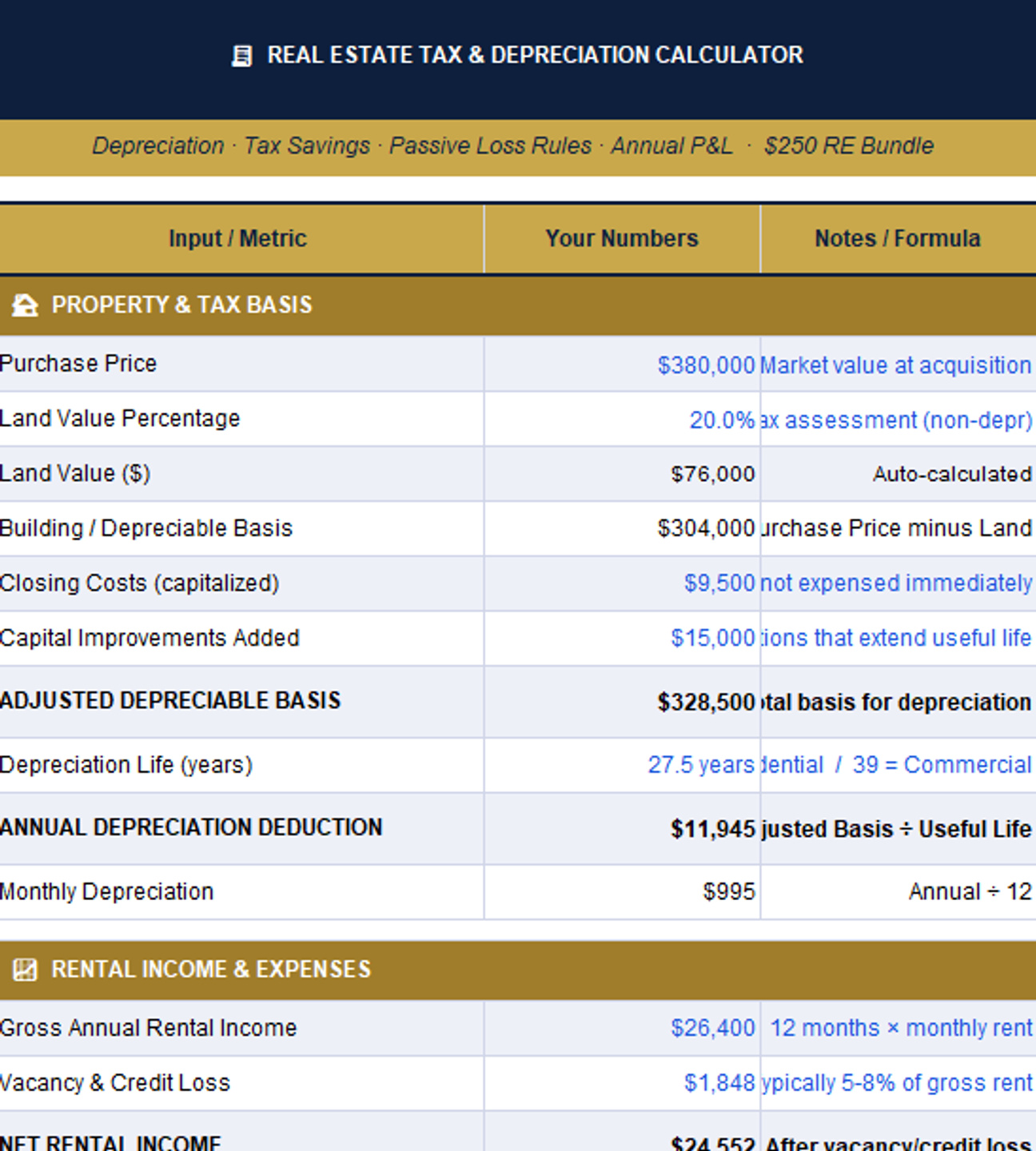This screenshot has width=1036, height=1151.
Task: Click the 'Notes / Formula' column header
Action: point(898,238)
